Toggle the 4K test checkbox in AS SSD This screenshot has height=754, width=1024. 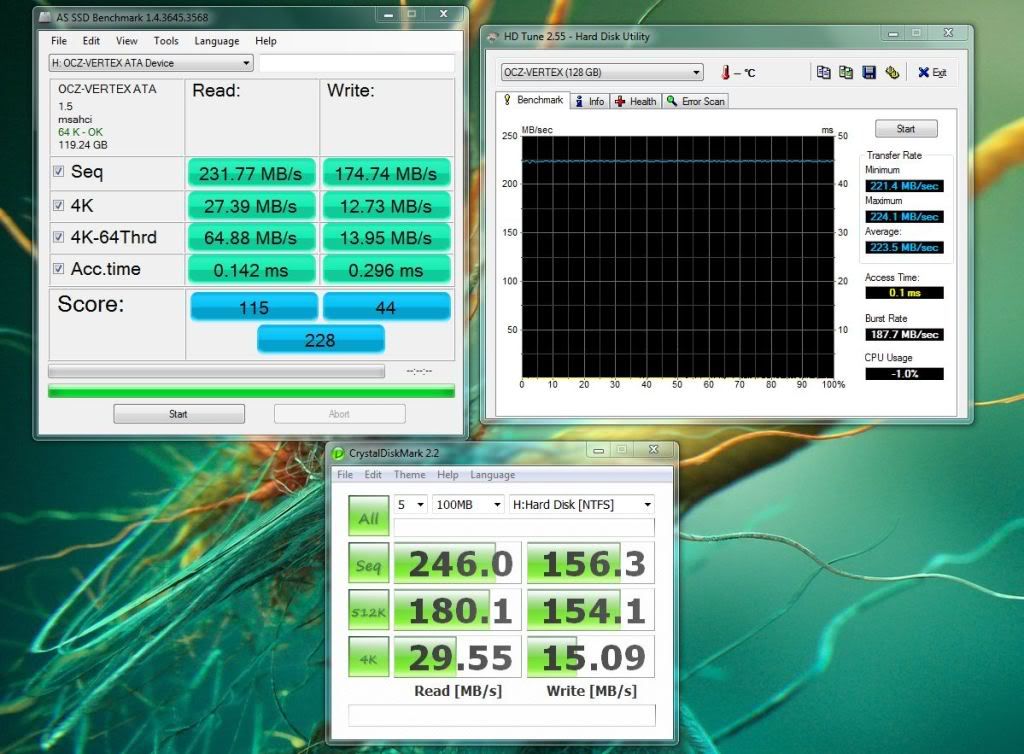[59, 205]
